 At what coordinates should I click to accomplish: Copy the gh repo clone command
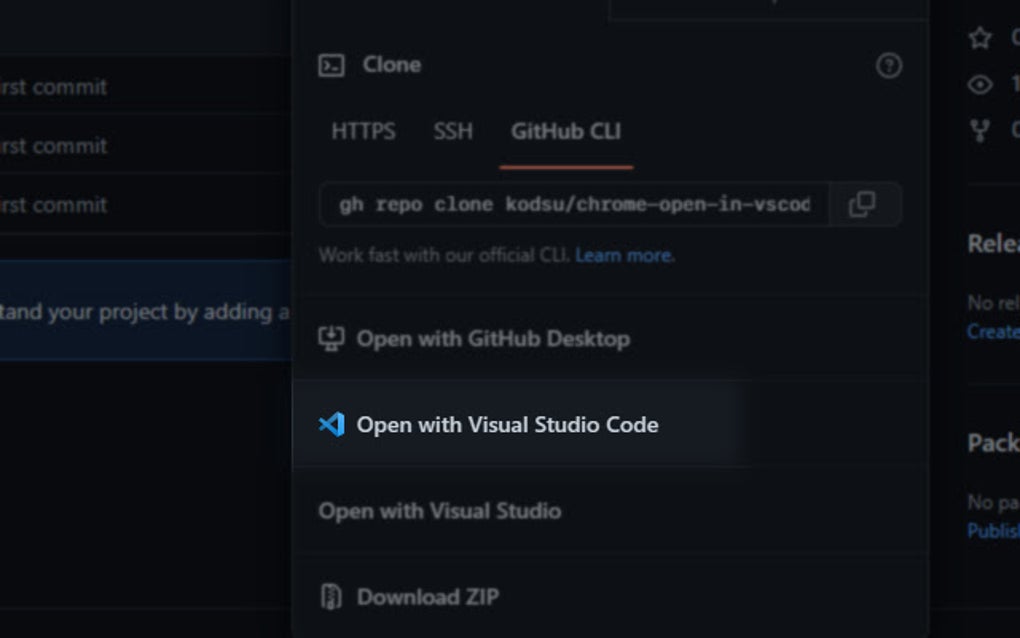pyautogui.click(x=862, y=204)
